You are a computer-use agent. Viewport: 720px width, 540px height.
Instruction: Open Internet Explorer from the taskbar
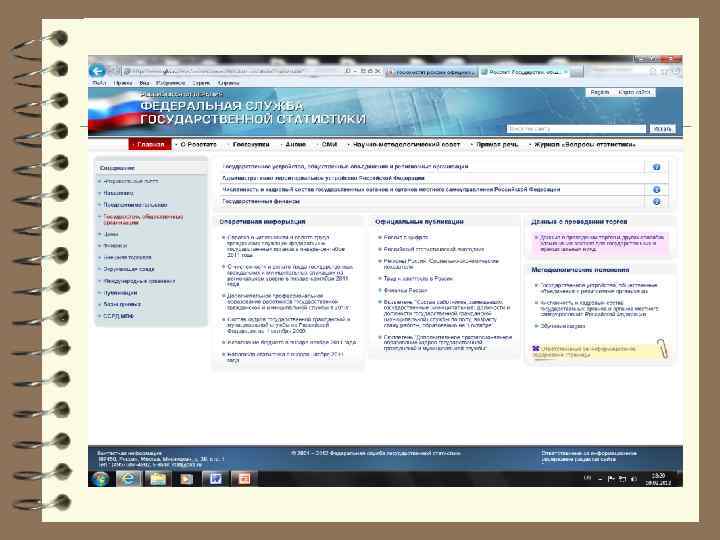(x=129, y=479)
